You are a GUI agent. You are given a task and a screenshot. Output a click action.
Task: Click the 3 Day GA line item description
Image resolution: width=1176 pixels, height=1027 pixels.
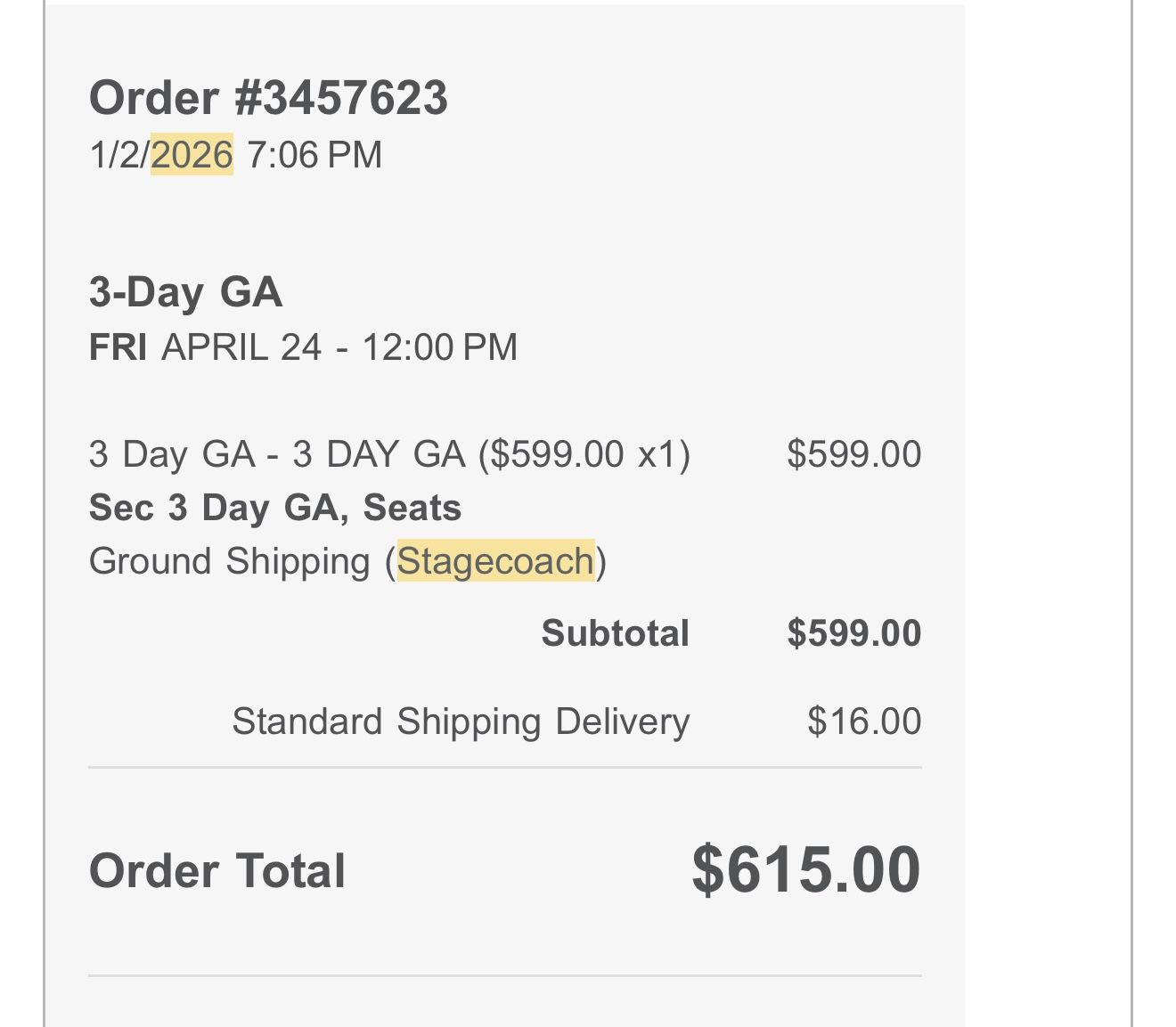[x=389, y=454]
